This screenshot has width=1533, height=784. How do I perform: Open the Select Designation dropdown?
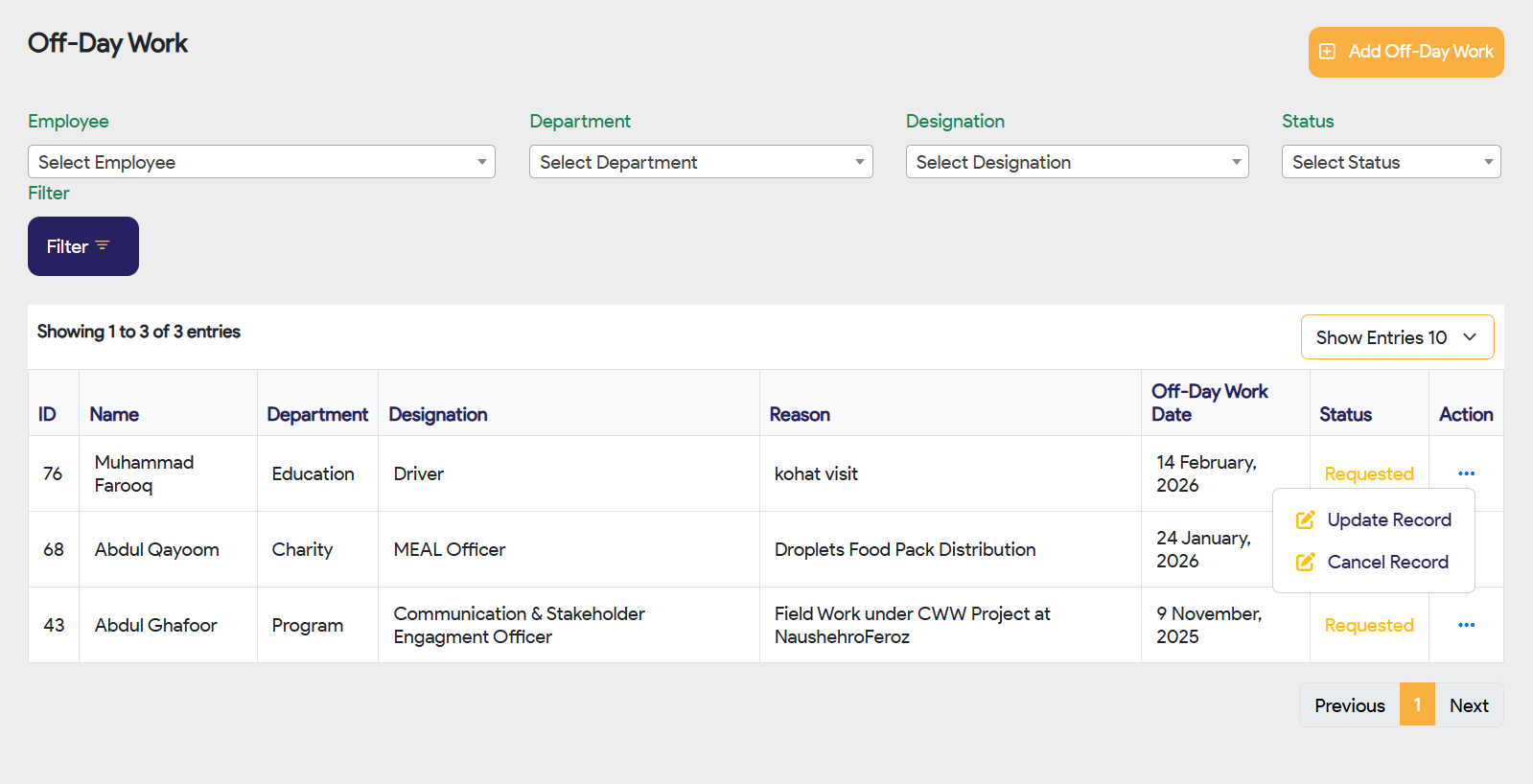tap(1077, 162)
